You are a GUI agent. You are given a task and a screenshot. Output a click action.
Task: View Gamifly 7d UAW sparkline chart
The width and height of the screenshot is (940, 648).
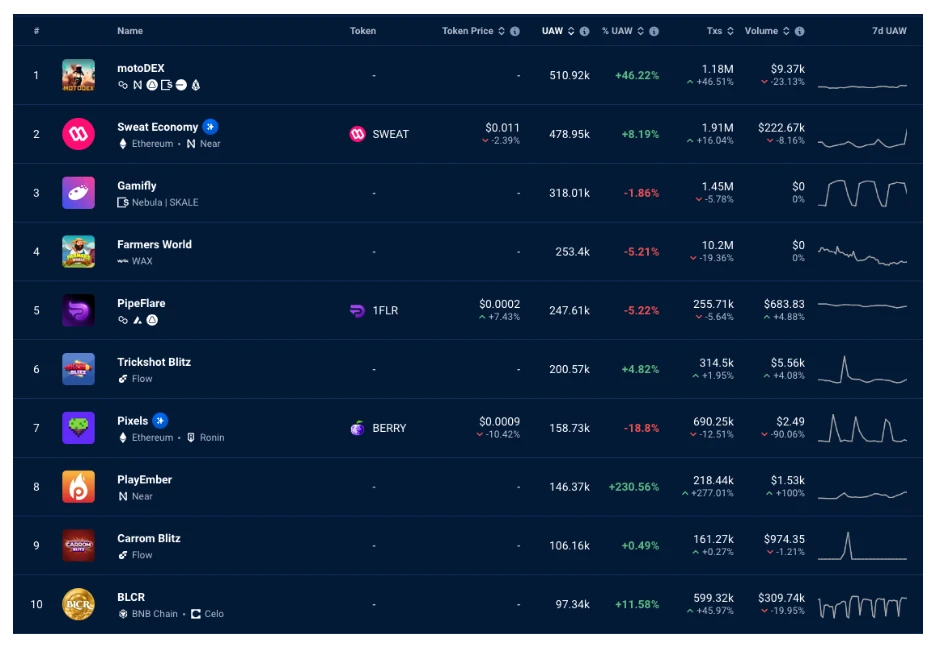point(863,193)
